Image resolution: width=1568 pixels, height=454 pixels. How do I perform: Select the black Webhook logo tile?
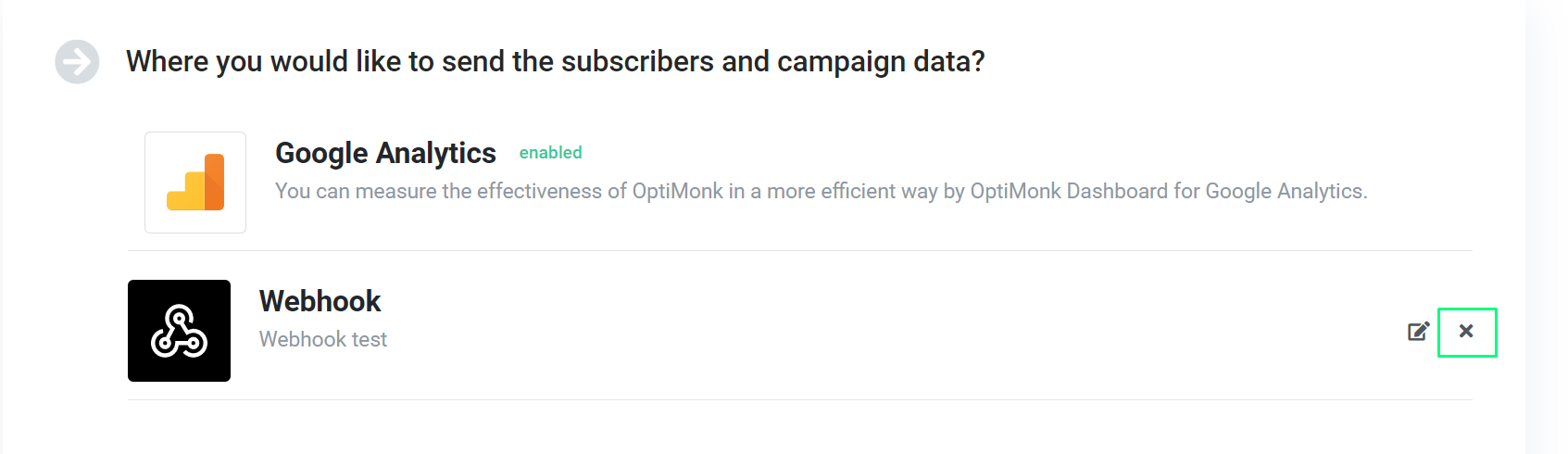click(x=179, y=331)
